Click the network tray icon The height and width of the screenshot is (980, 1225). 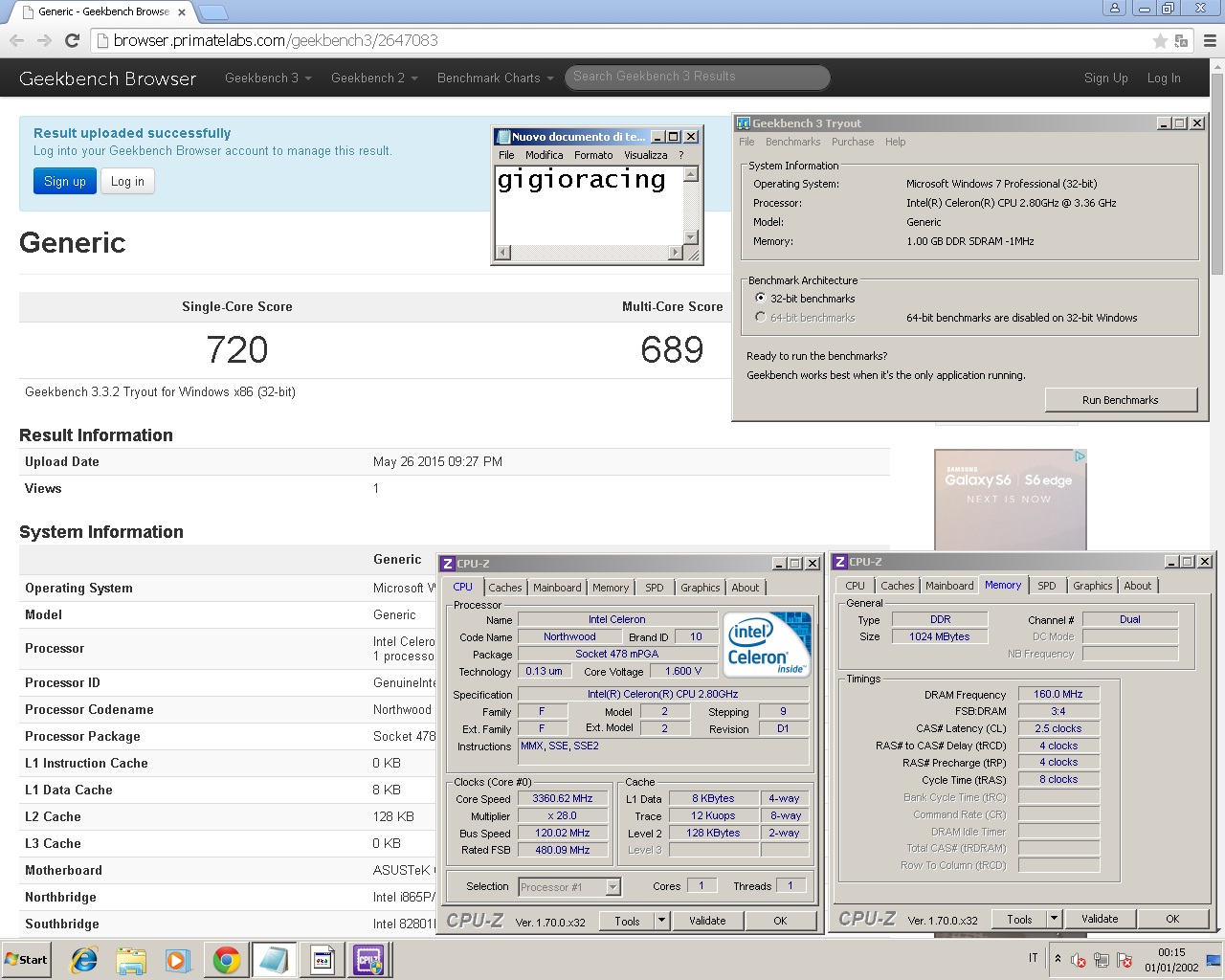(1102, 960)
